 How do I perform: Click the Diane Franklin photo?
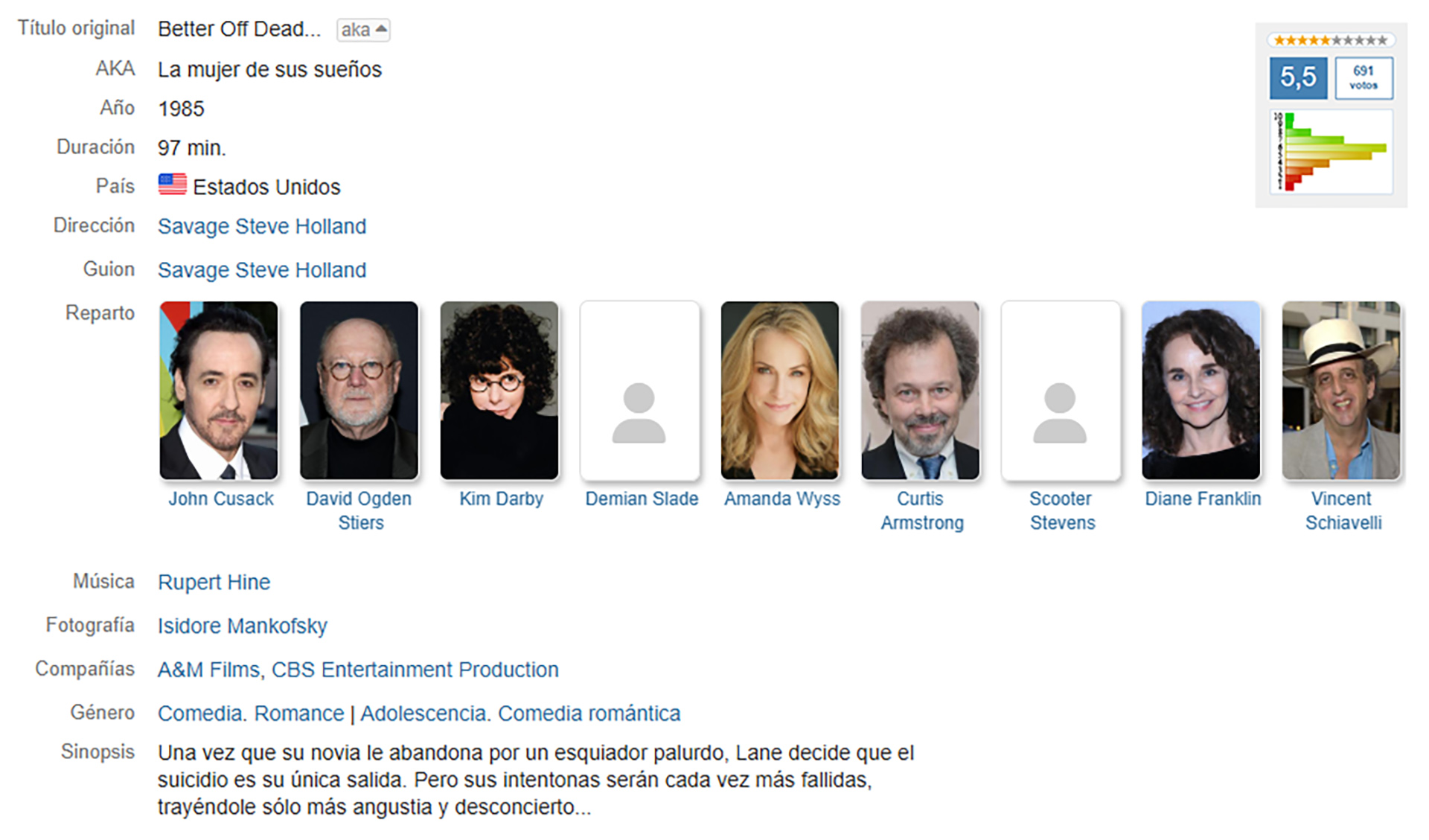[1201, 391]
